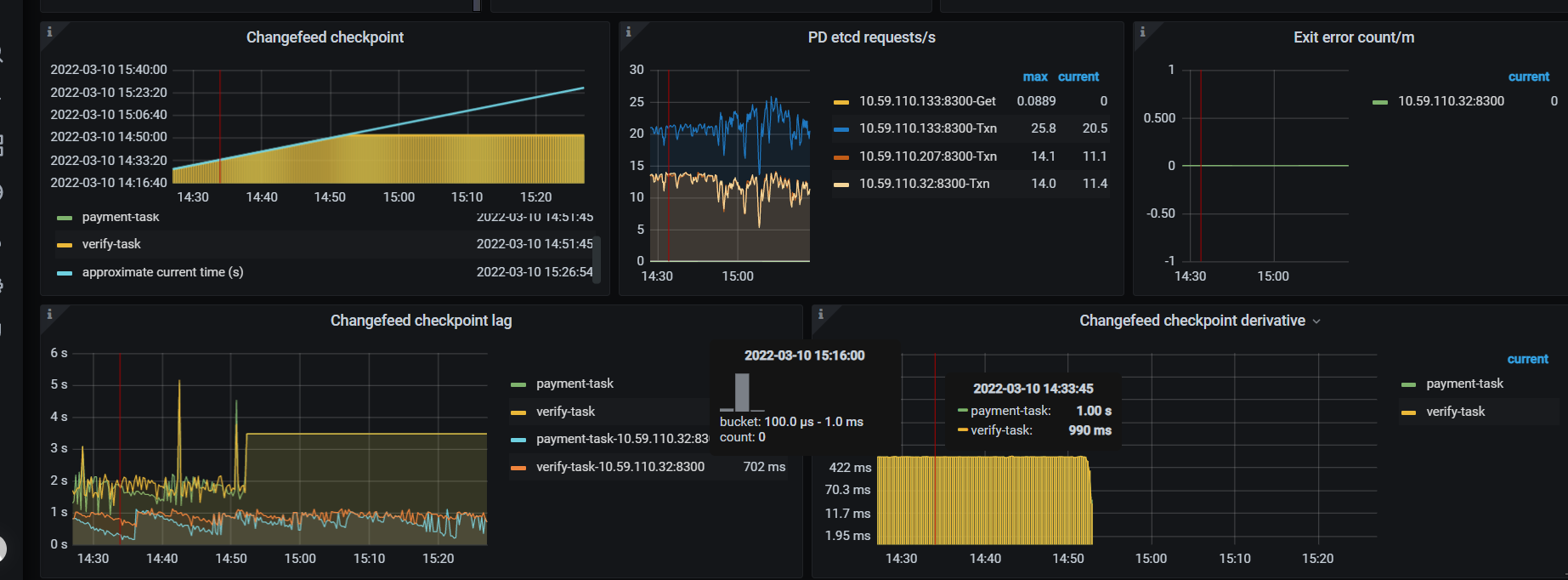Screen dimensions: 1568x580
Task: Click color swatch for 10.59.110.207:8300-Txn series
Action: point(841,156)
